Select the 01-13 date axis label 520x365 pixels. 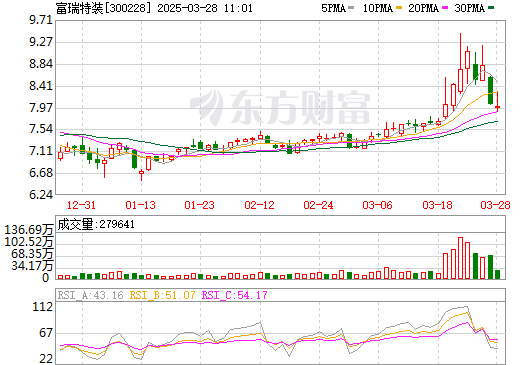point(140,205)
